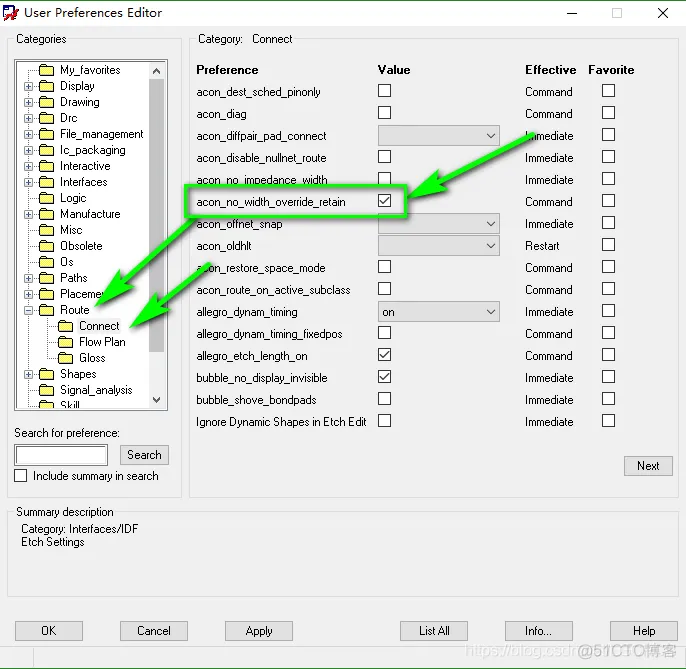The image size is (686, 669).
Task: Click the Help button
Action: click(644, 631)
